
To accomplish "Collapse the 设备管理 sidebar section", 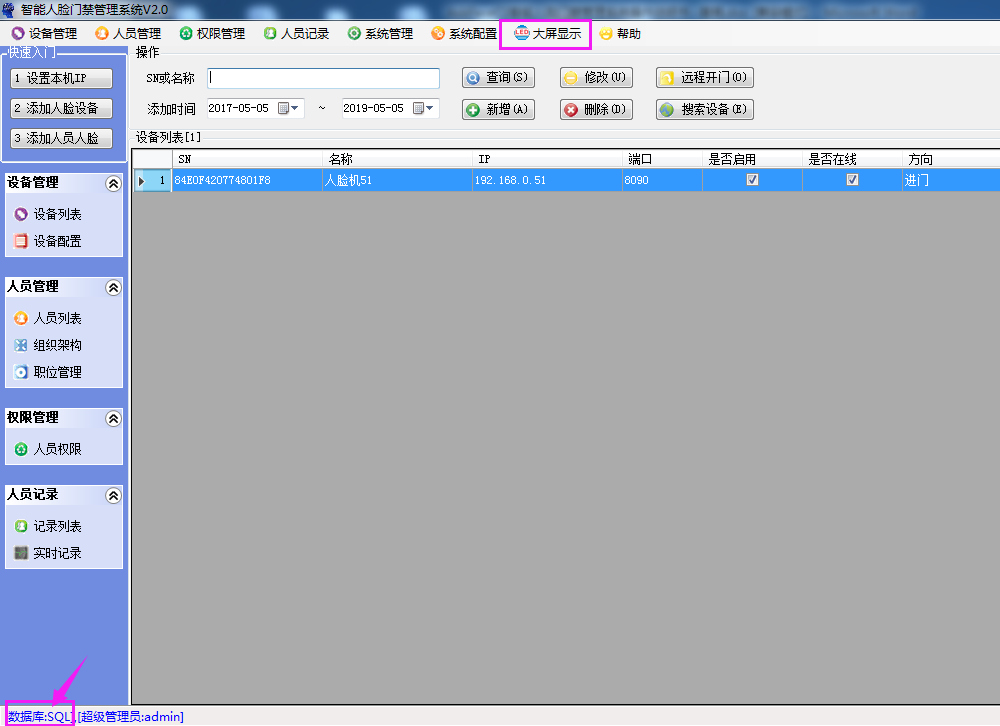I will click(x=113, y=183).
